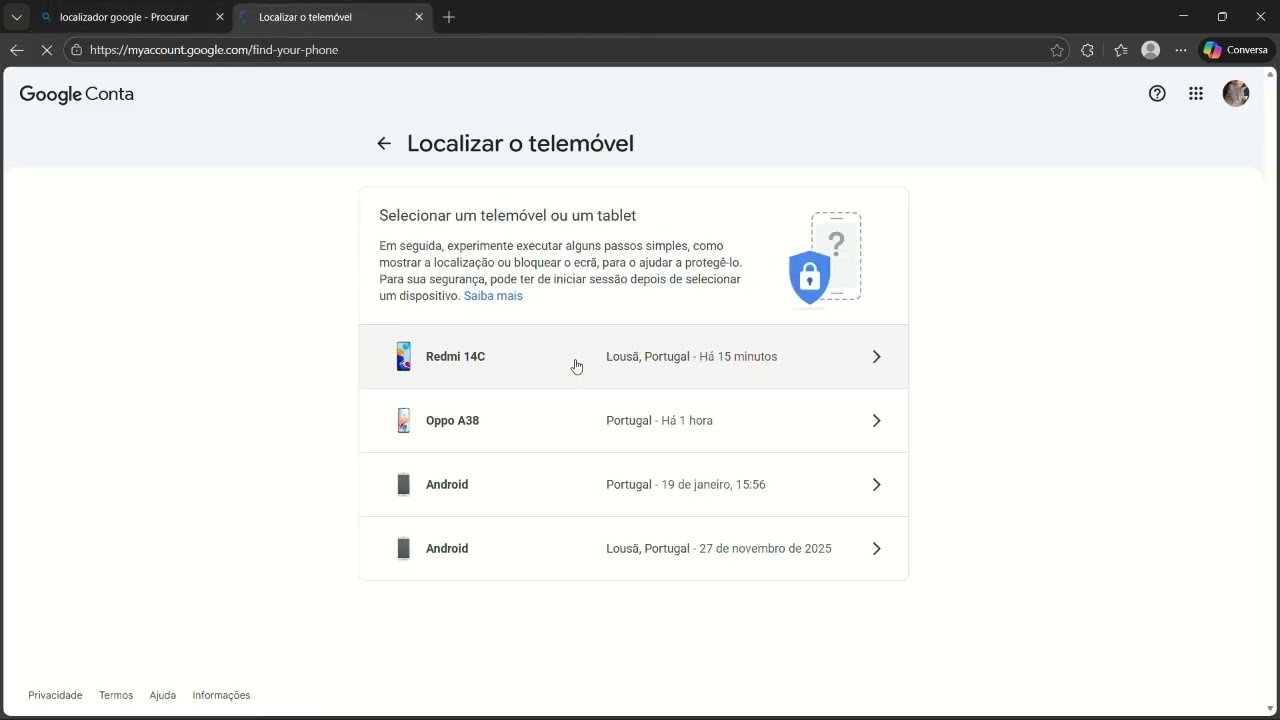Screen dimensions: 1280x720
Task: Open Google help question mark icon
Action: (x=1157, y=94)
